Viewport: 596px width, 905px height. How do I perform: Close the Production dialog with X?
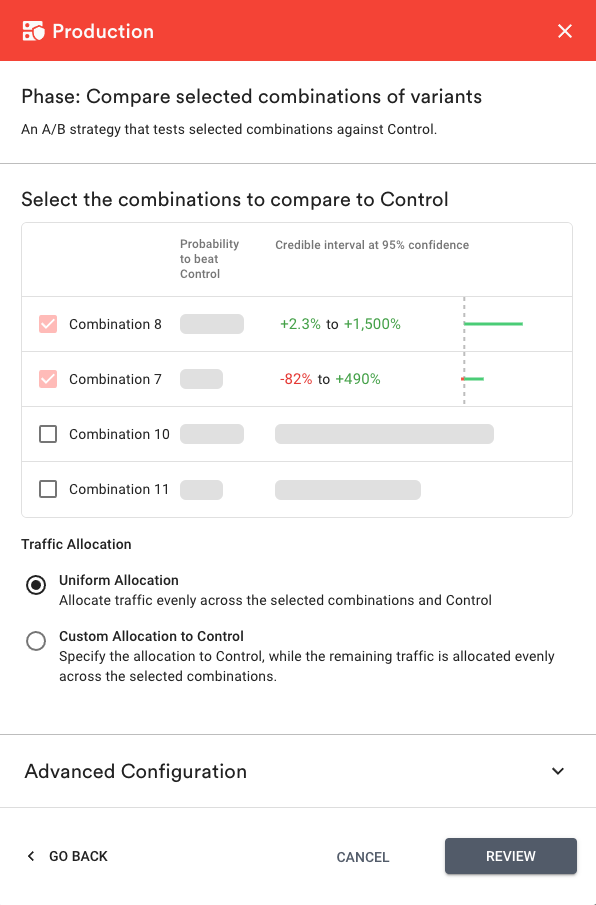pyautogui.click(x=565, y=31)
